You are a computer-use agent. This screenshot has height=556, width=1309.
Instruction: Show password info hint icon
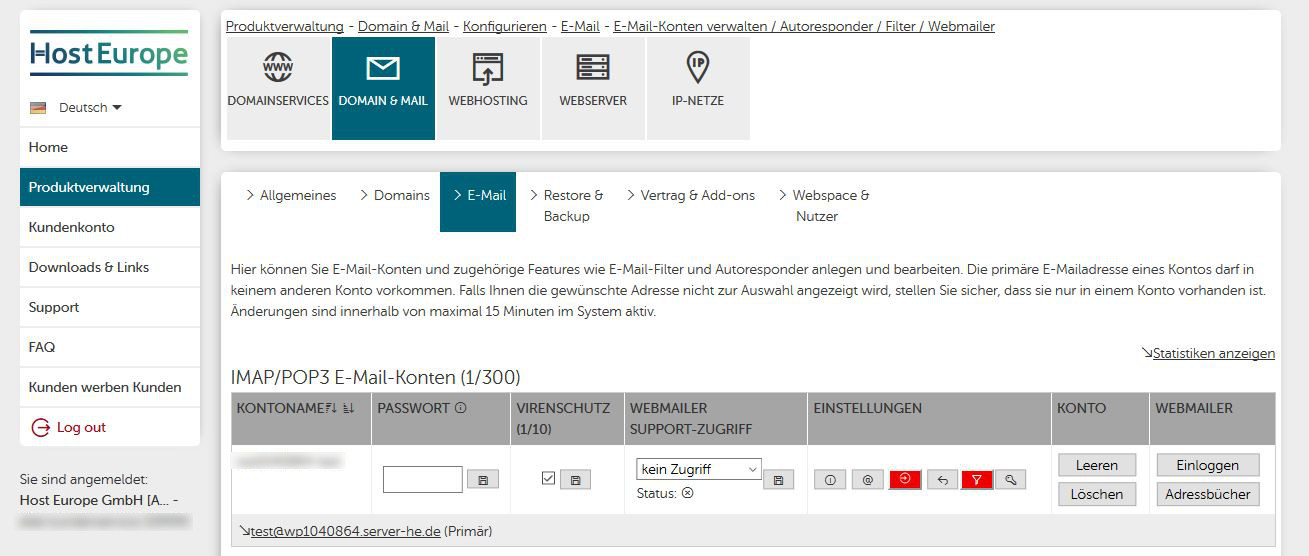click(461, 408)
